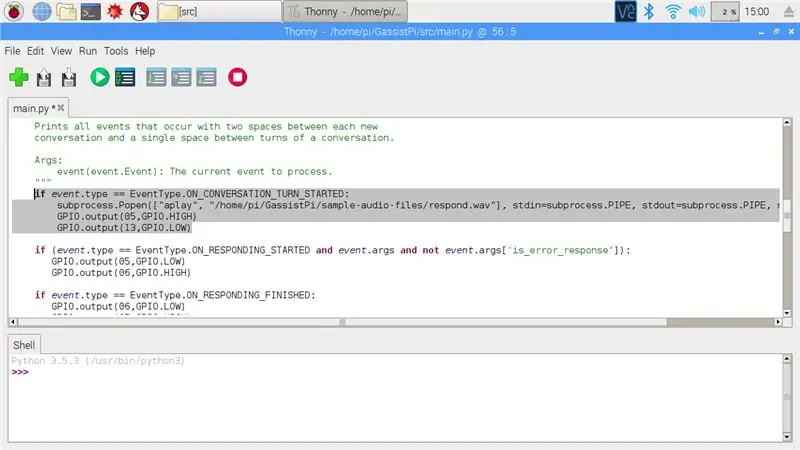Click the Step over toolbar icon
The image size is (800, 450).
156,78
